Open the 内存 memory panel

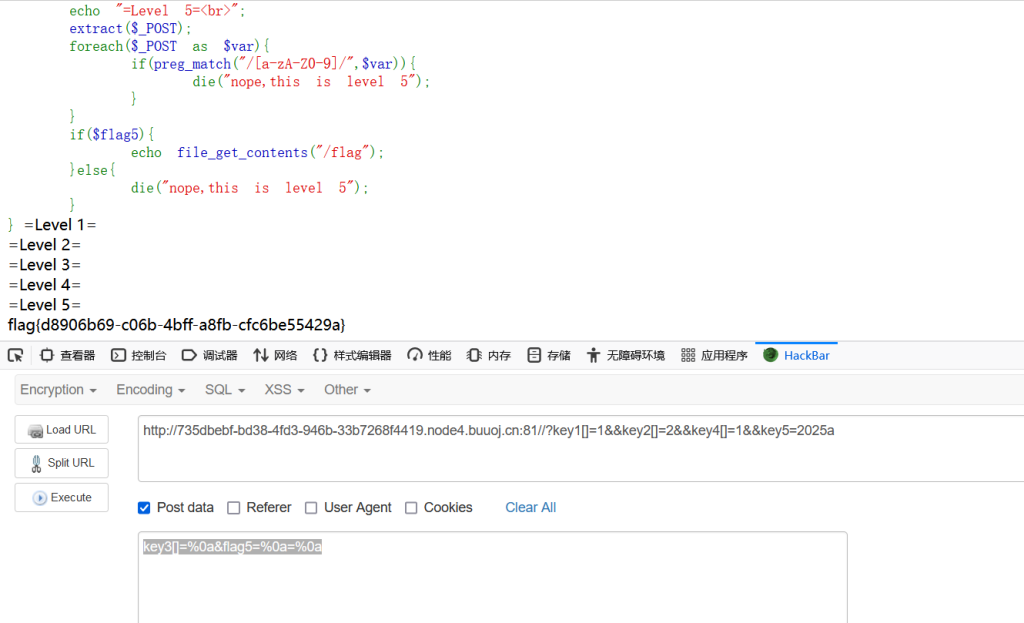489,355
